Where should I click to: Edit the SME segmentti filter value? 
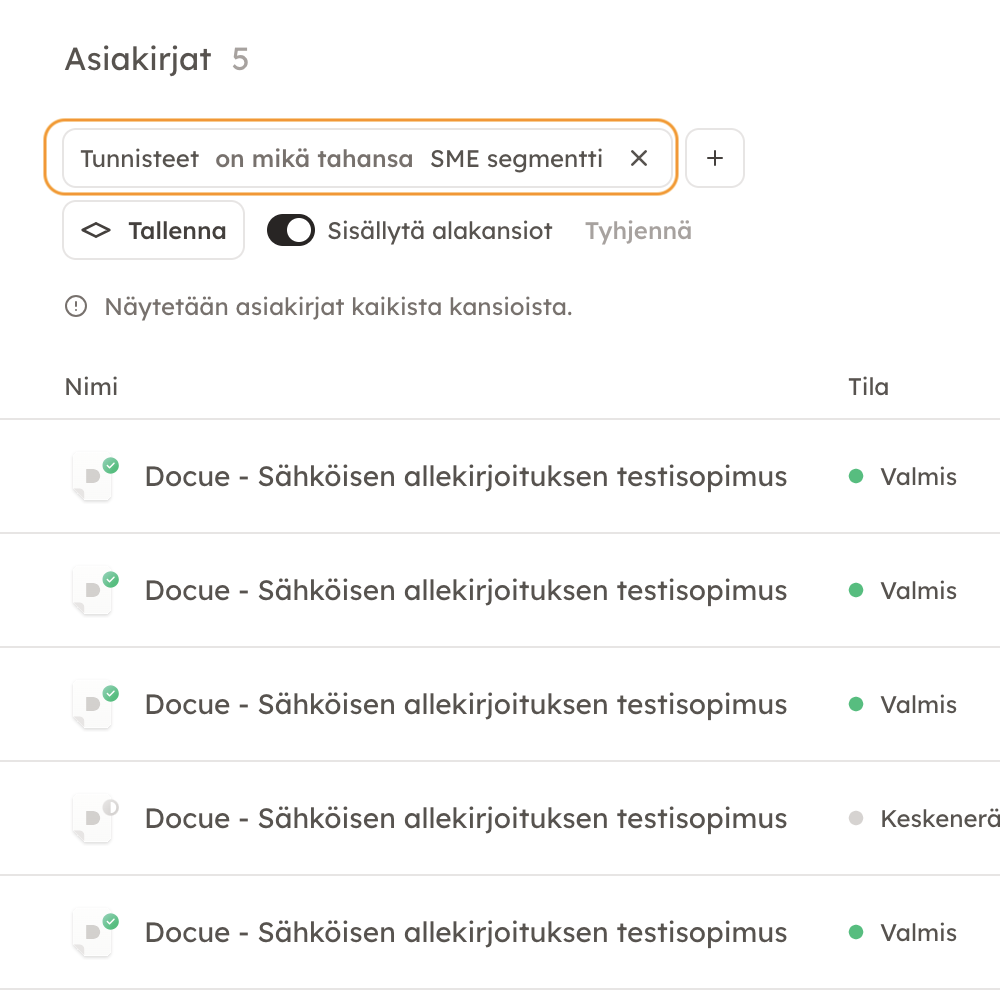point(516,159)
